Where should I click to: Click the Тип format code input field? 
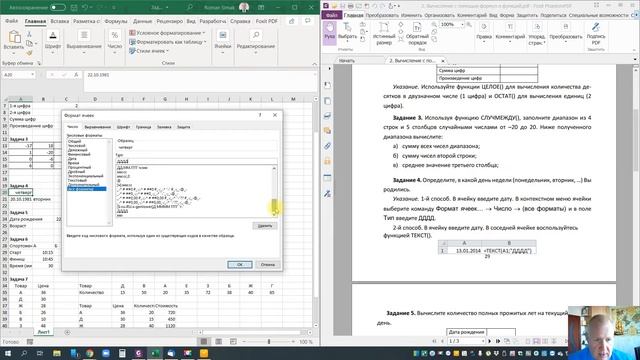[x=196, y=161]
